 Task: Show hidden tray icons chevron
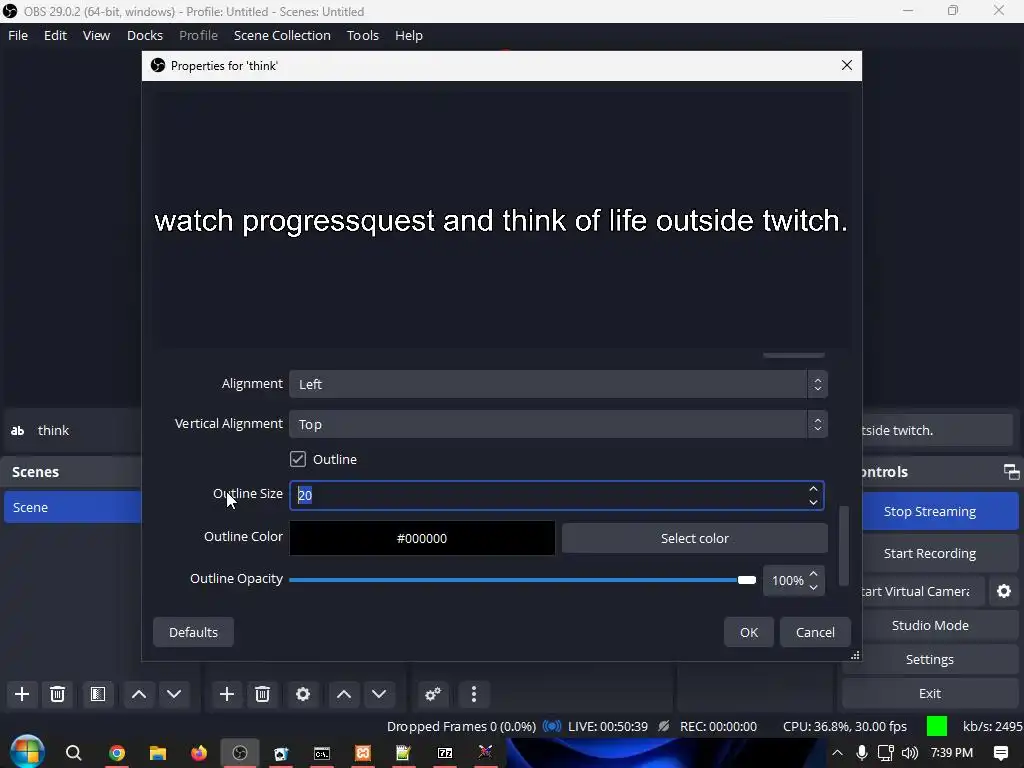click(837, 753)
